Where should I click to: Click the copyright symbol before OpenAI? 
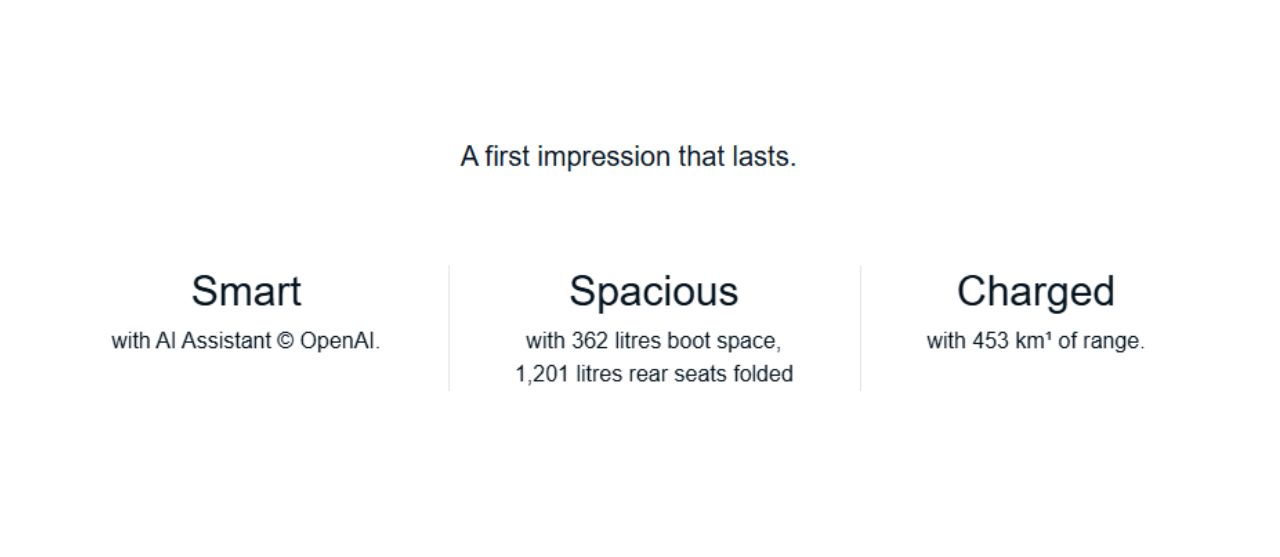coord(284,341)
